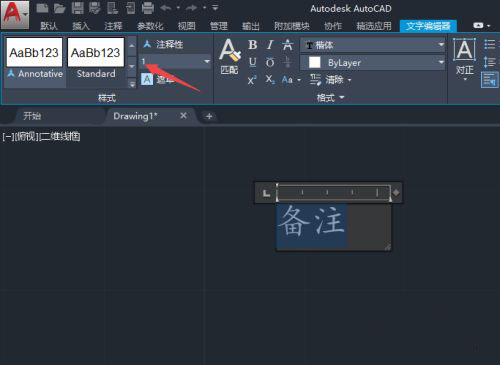Viewport: 500px width, 365px height.
Task: Click the 匹配 match text formatting icon
Action: point(229,57)
